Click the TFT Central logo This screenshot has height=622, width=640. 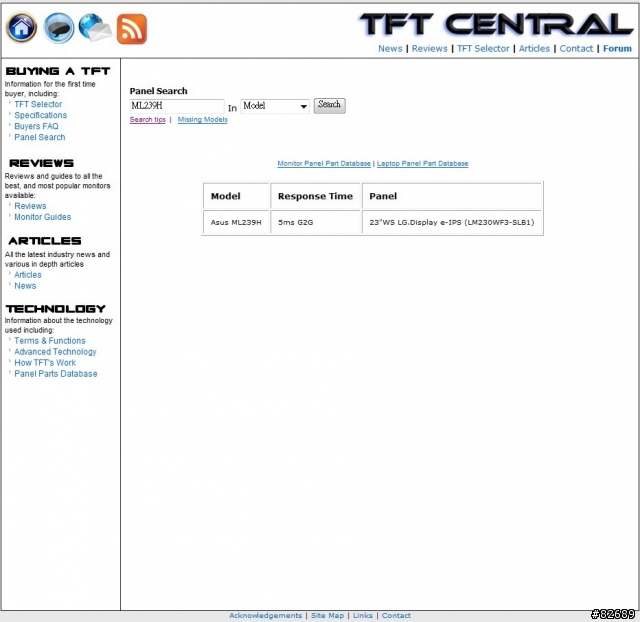496,24
